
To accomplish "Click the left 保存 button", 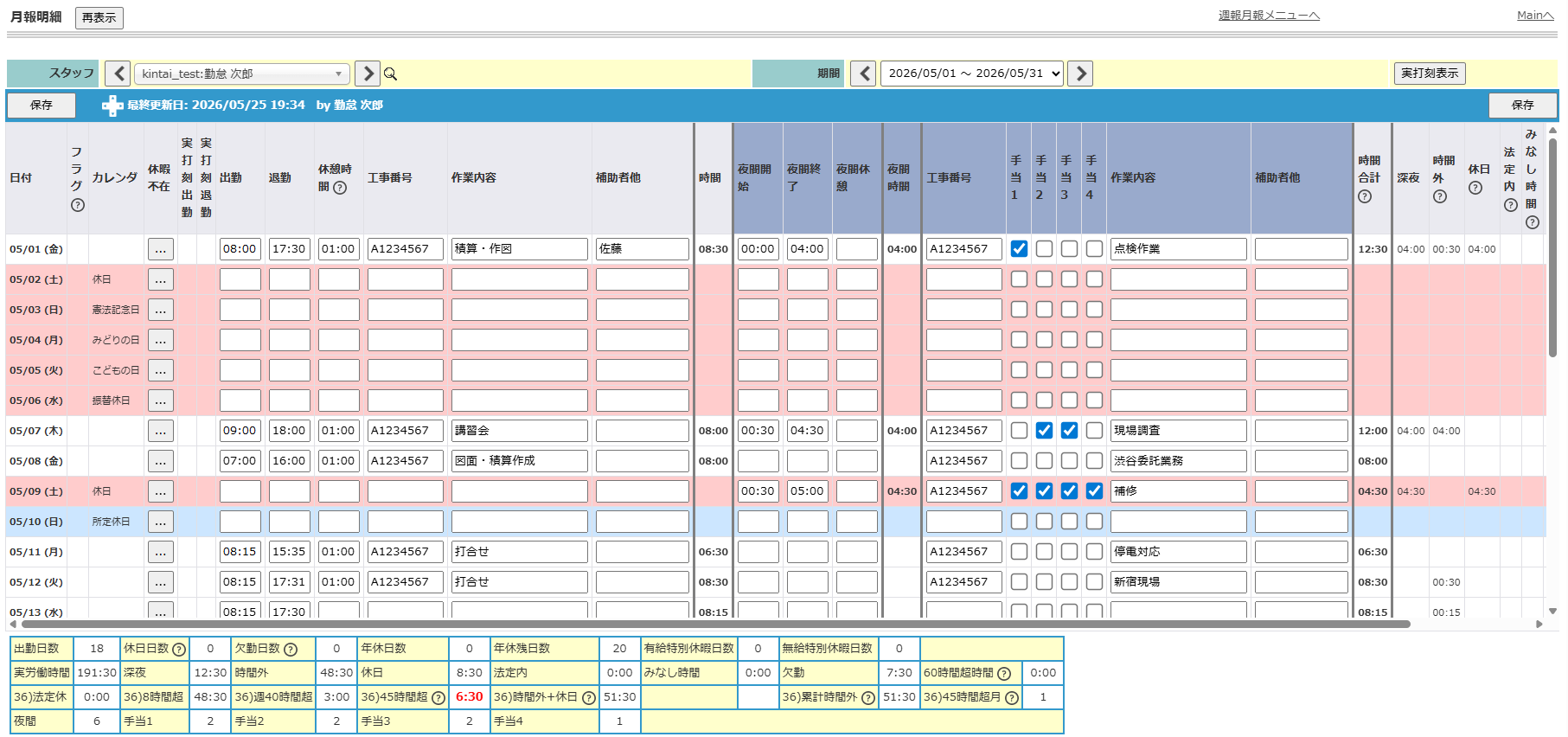I will point(42,106).
